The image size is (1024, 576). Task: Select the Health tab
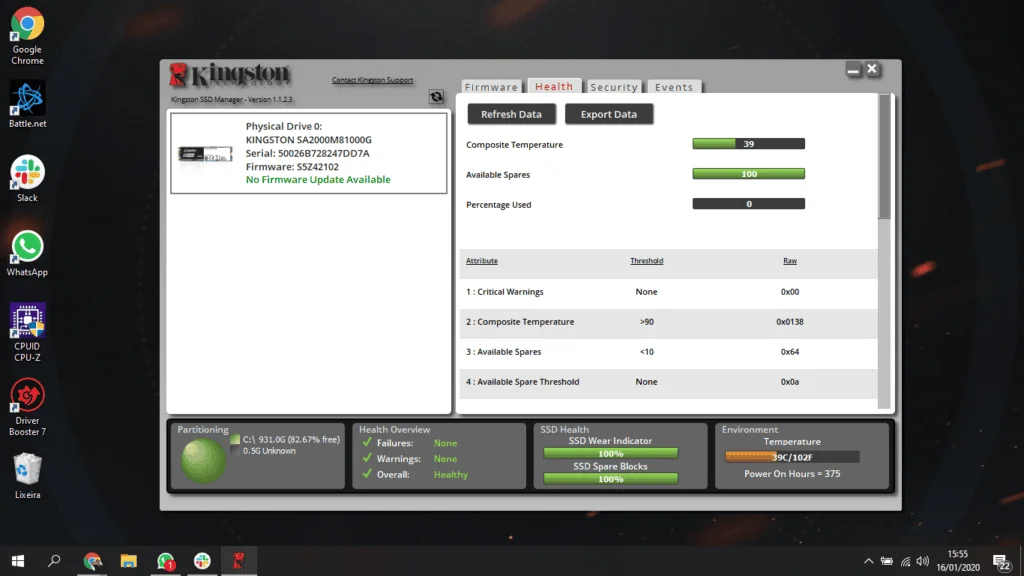click(x=554, y=86)
